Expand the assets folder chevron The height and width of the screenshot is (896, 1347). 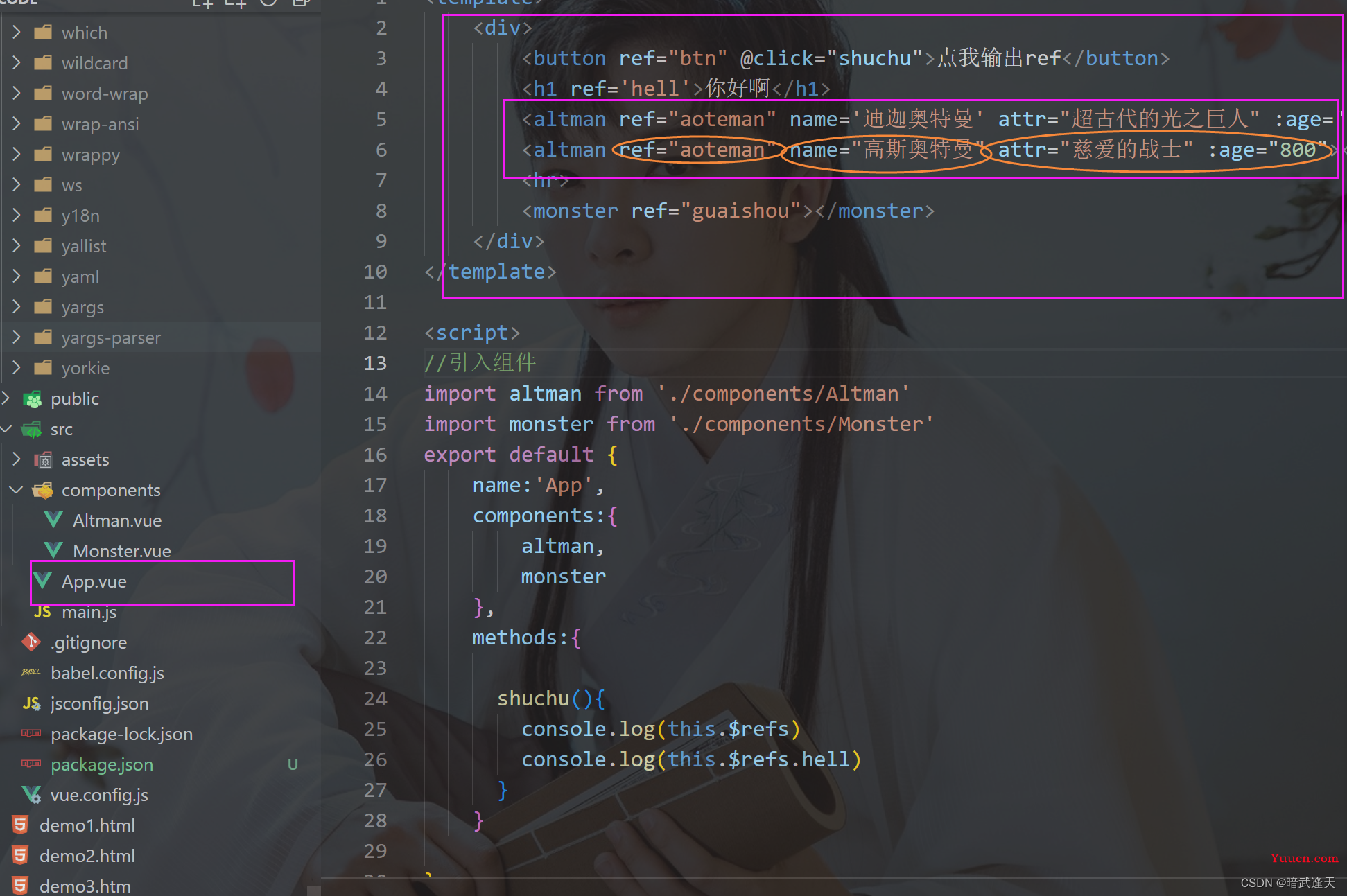[17, 459]
